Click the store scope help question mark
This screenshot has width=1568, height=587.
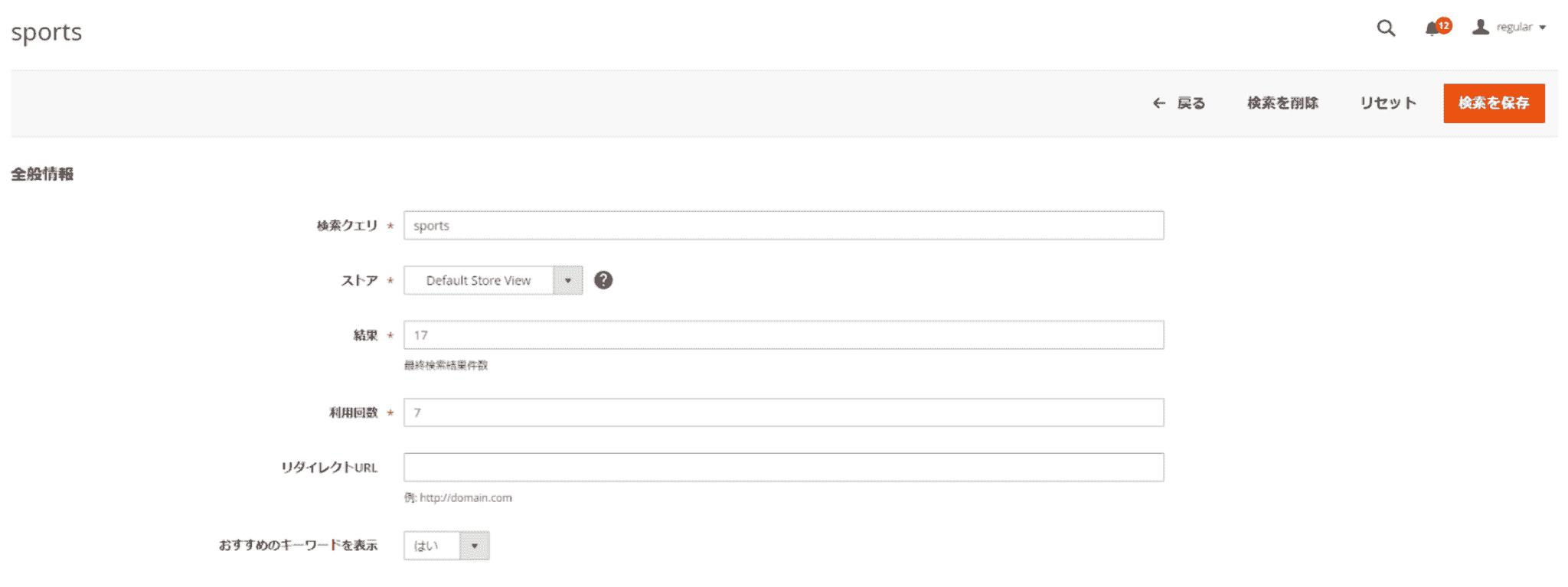(x=603, y=280)
